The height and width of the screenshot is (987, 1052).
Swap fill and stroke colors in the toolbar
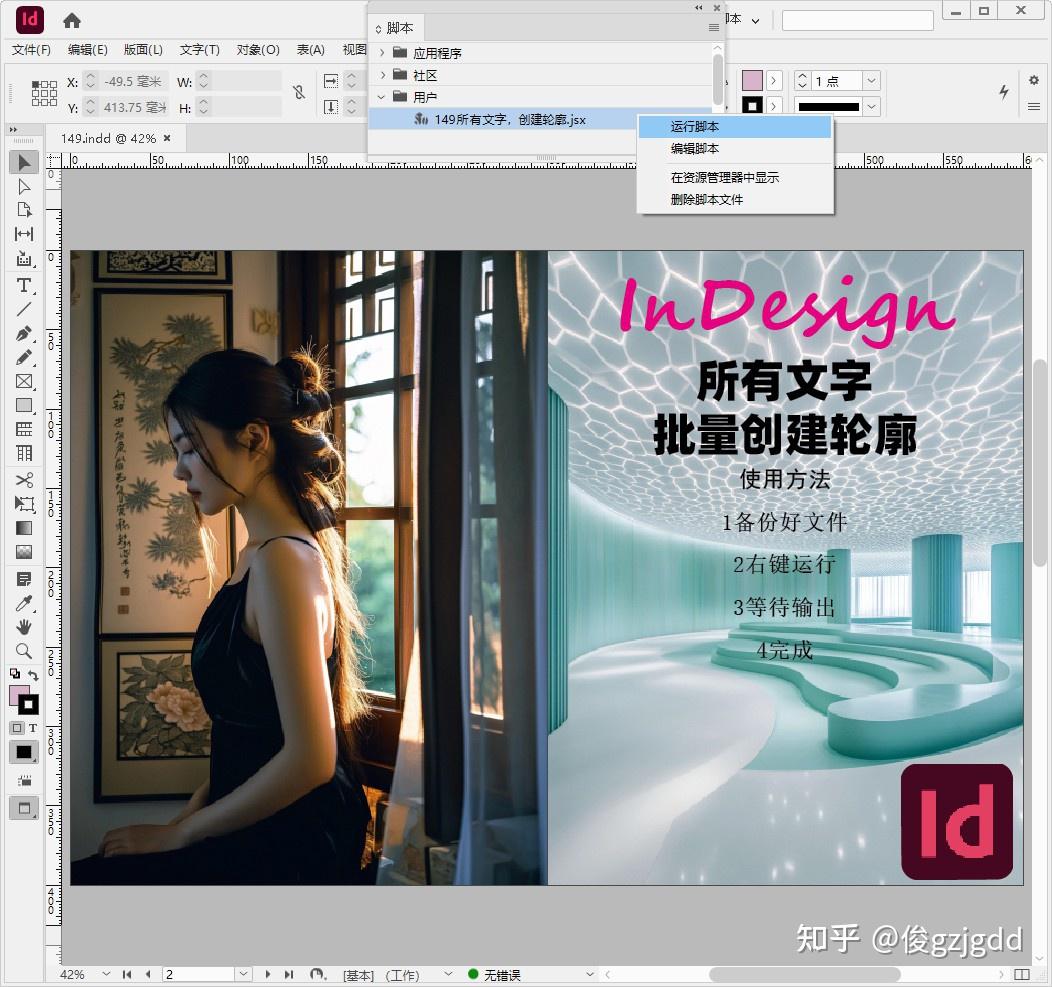pos(33,676)
